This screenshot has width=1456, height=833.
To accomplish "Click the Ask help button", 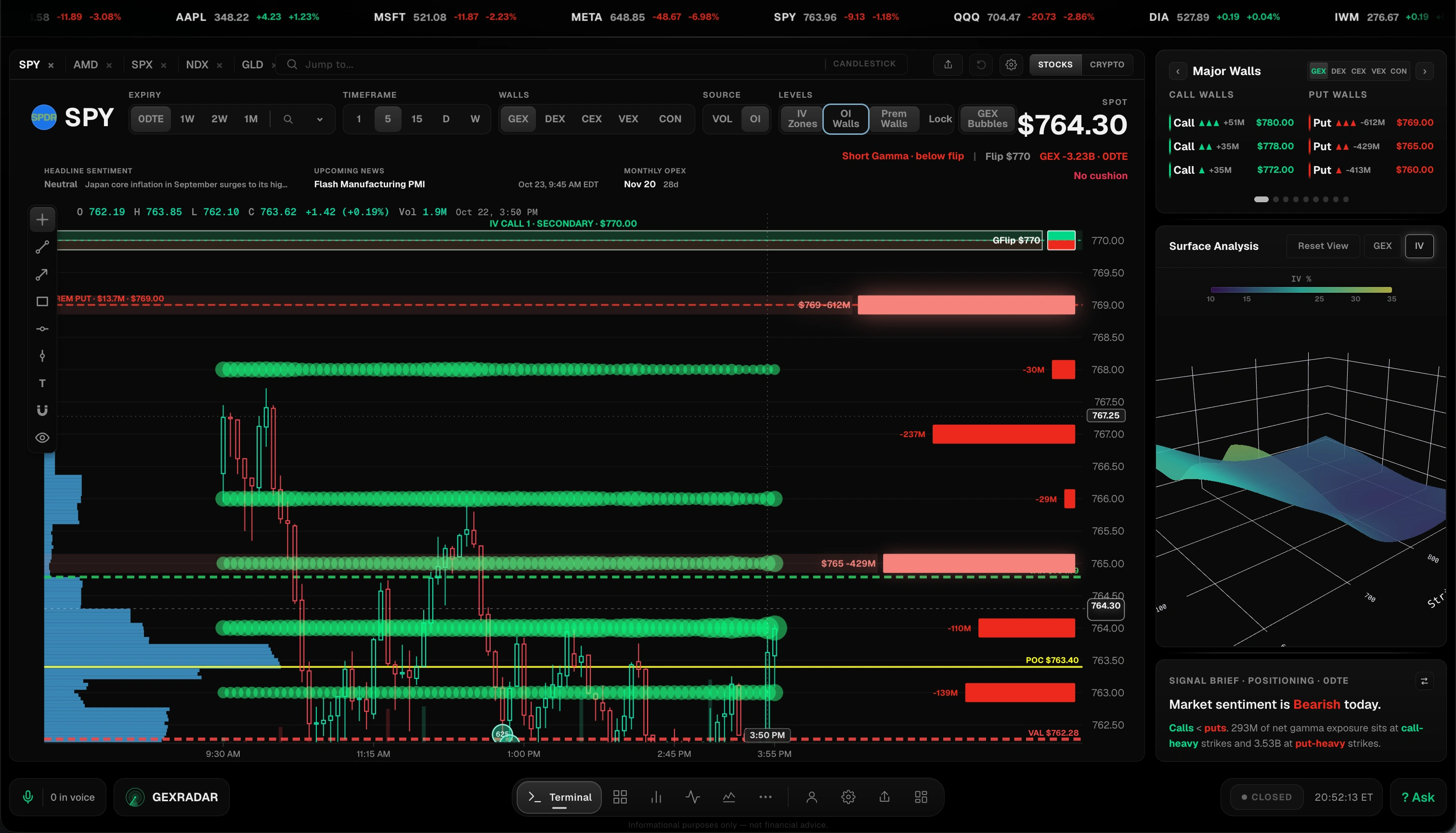I will pos(1417,797).
